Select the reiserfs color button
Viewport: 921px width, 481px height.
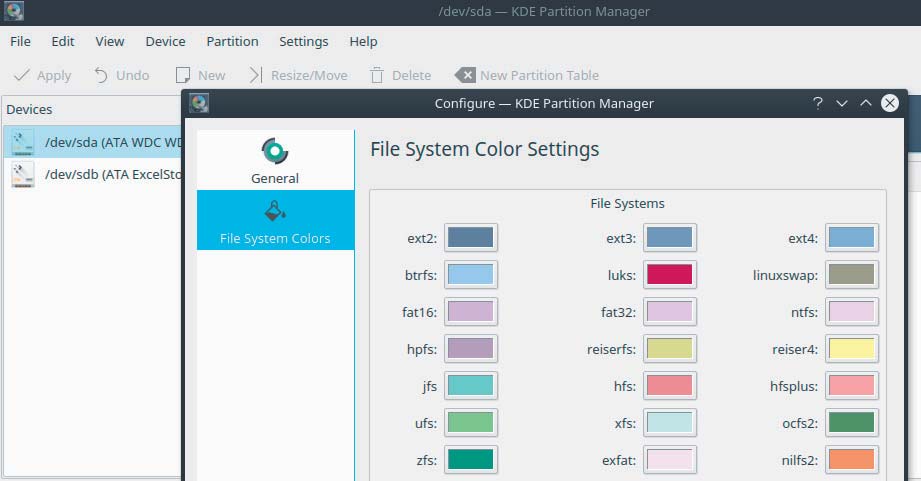pyautogui.click(x=670, y=348)
